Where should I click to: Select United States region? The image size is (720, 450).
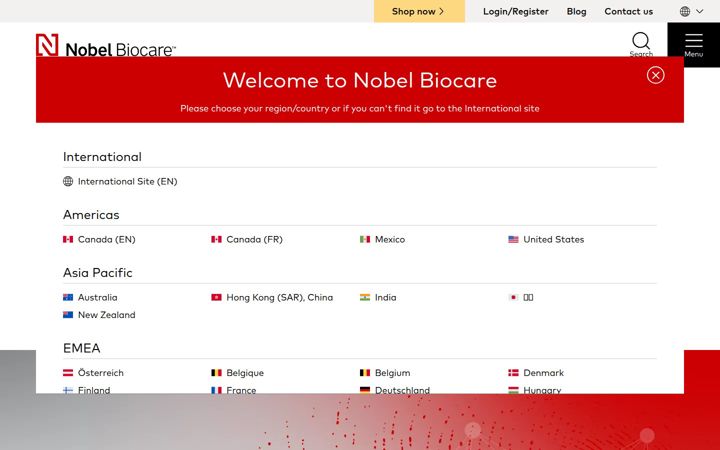pyautogui.click(x=554, y=239)
